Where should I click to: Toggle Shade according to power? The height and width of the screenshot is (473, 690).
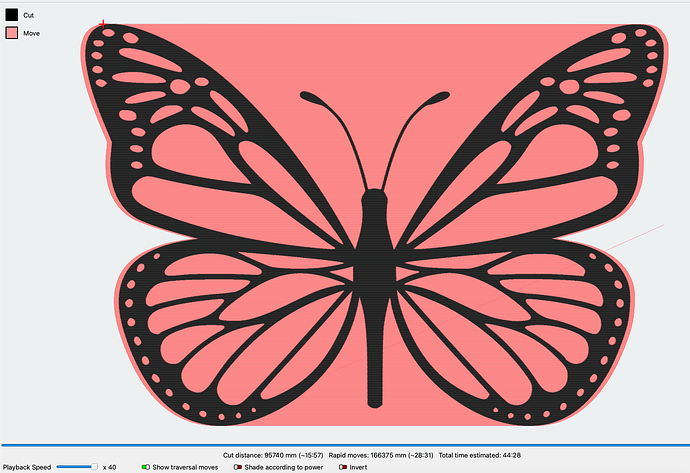point(238,466)
